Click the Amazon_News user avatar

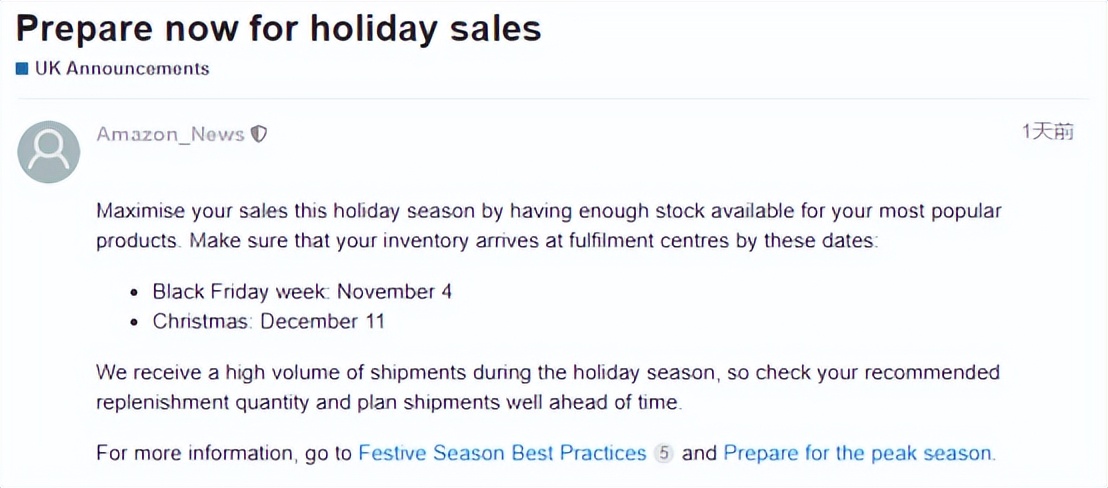click(x=49, y=152)
